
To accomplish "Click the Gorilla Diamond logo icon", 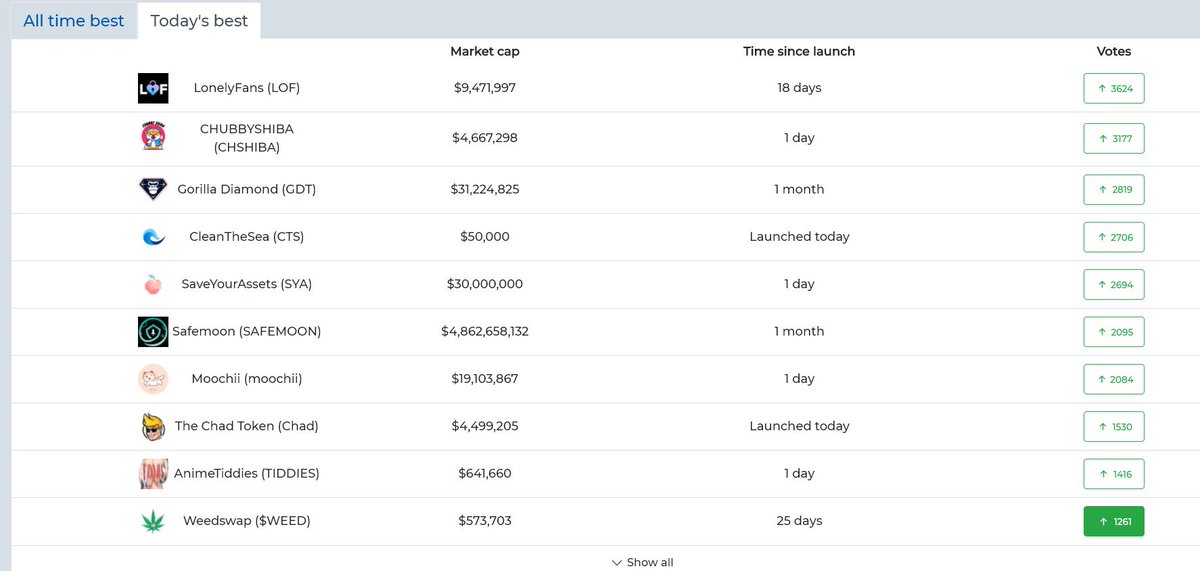I will pos(153,189).
